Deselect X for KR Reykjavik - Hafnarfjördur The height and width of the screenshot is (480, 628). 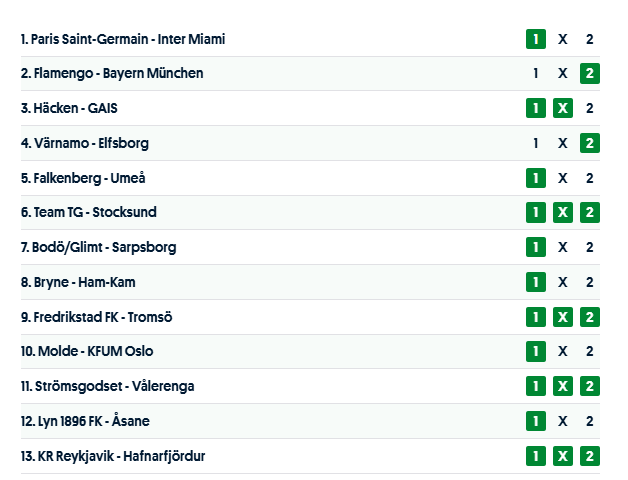562,456
